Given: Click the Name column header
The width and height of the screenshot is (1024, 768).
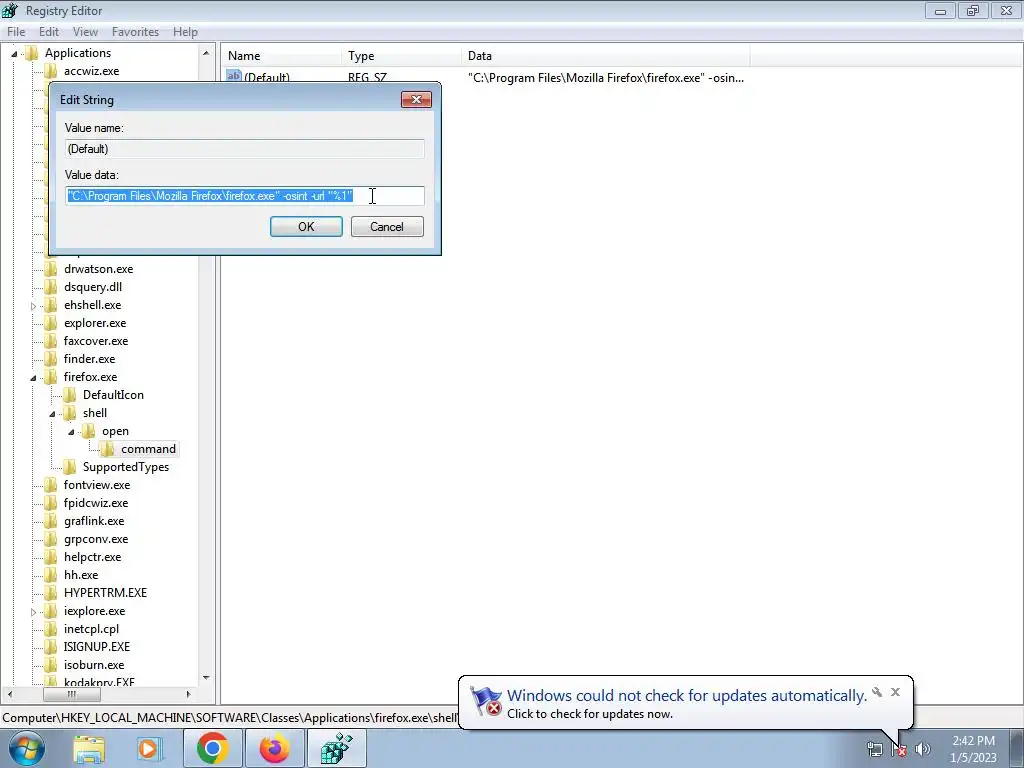Looking at the screenshot, I should [x=281, y=56].
